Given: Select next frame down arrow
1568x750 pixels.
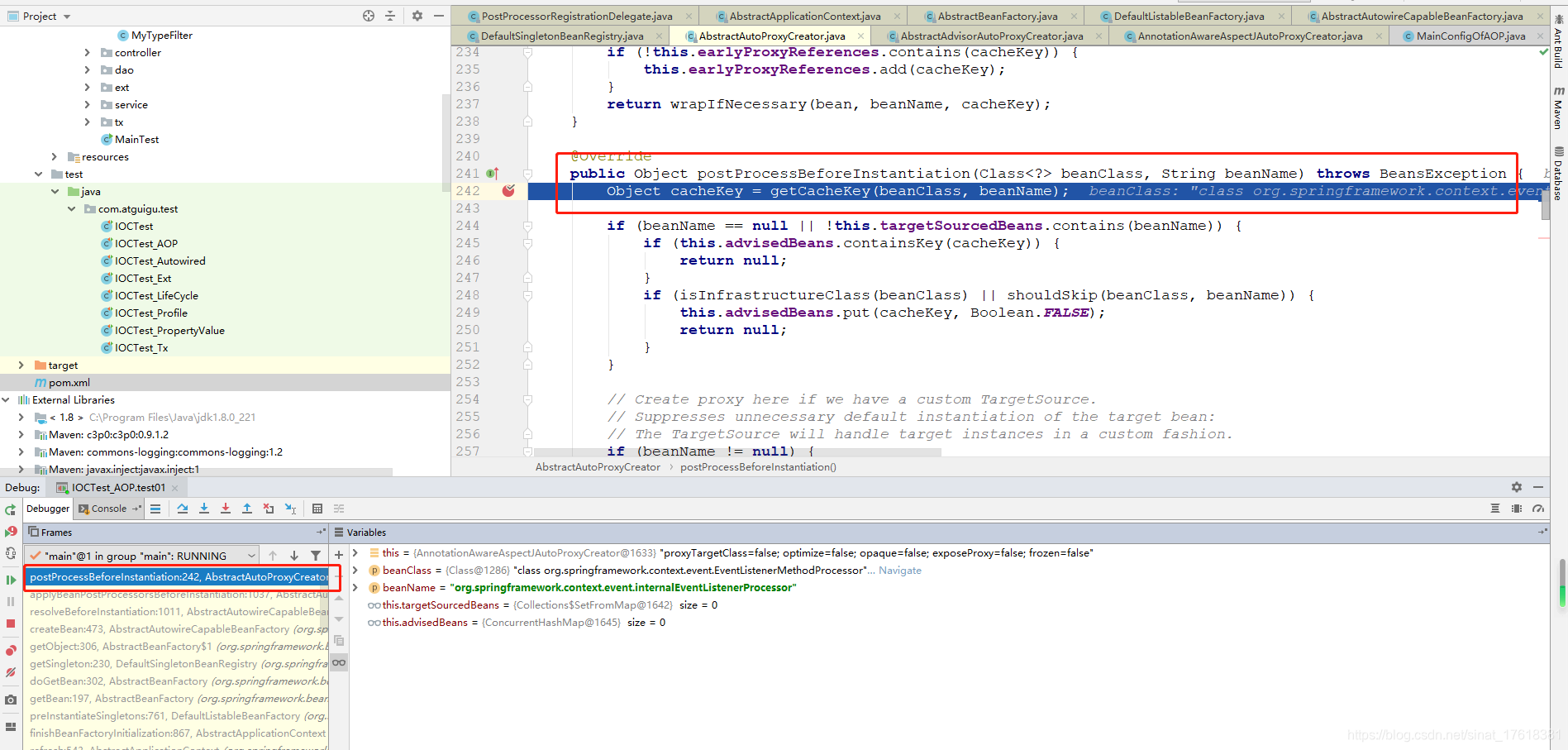Looking at the screenshot, I should (294, 556).
